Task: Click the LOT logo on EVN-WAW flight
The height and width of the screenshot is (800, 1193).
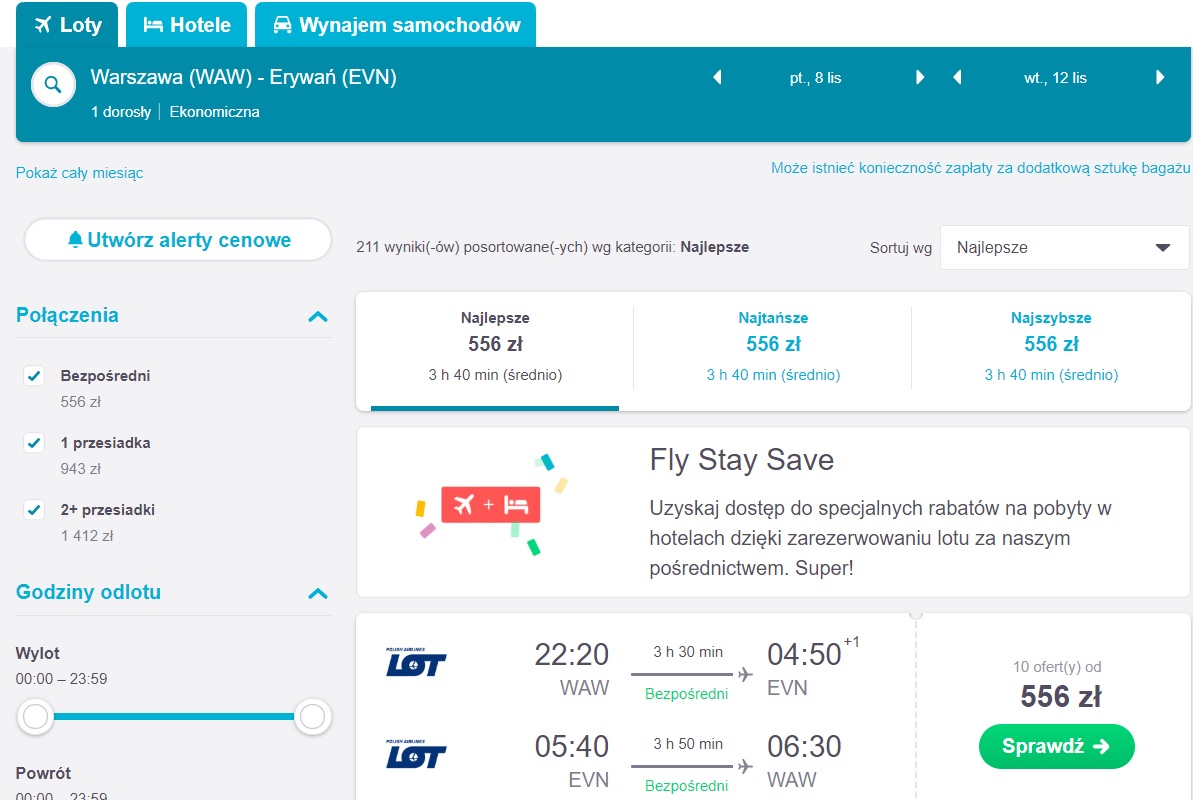Action: 415,754
